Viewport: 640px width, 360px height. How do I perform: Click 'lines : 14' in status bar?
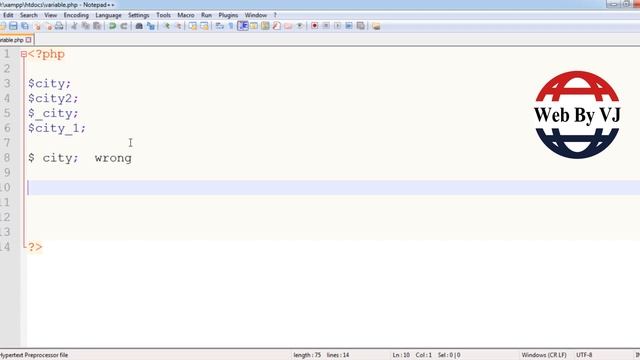(x=338, y=355)
